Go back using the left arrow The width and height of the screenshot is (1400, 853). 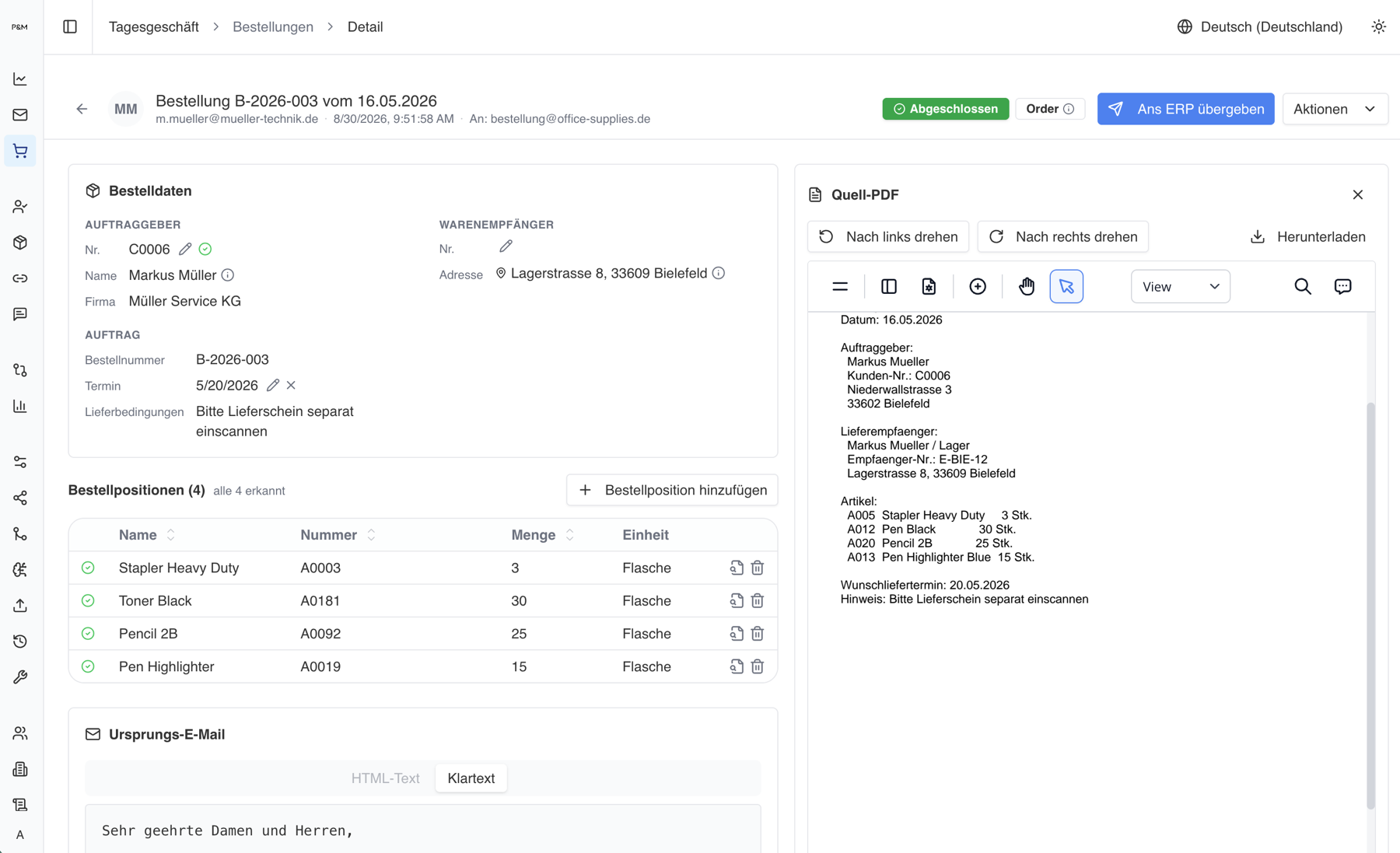(82, 109)
